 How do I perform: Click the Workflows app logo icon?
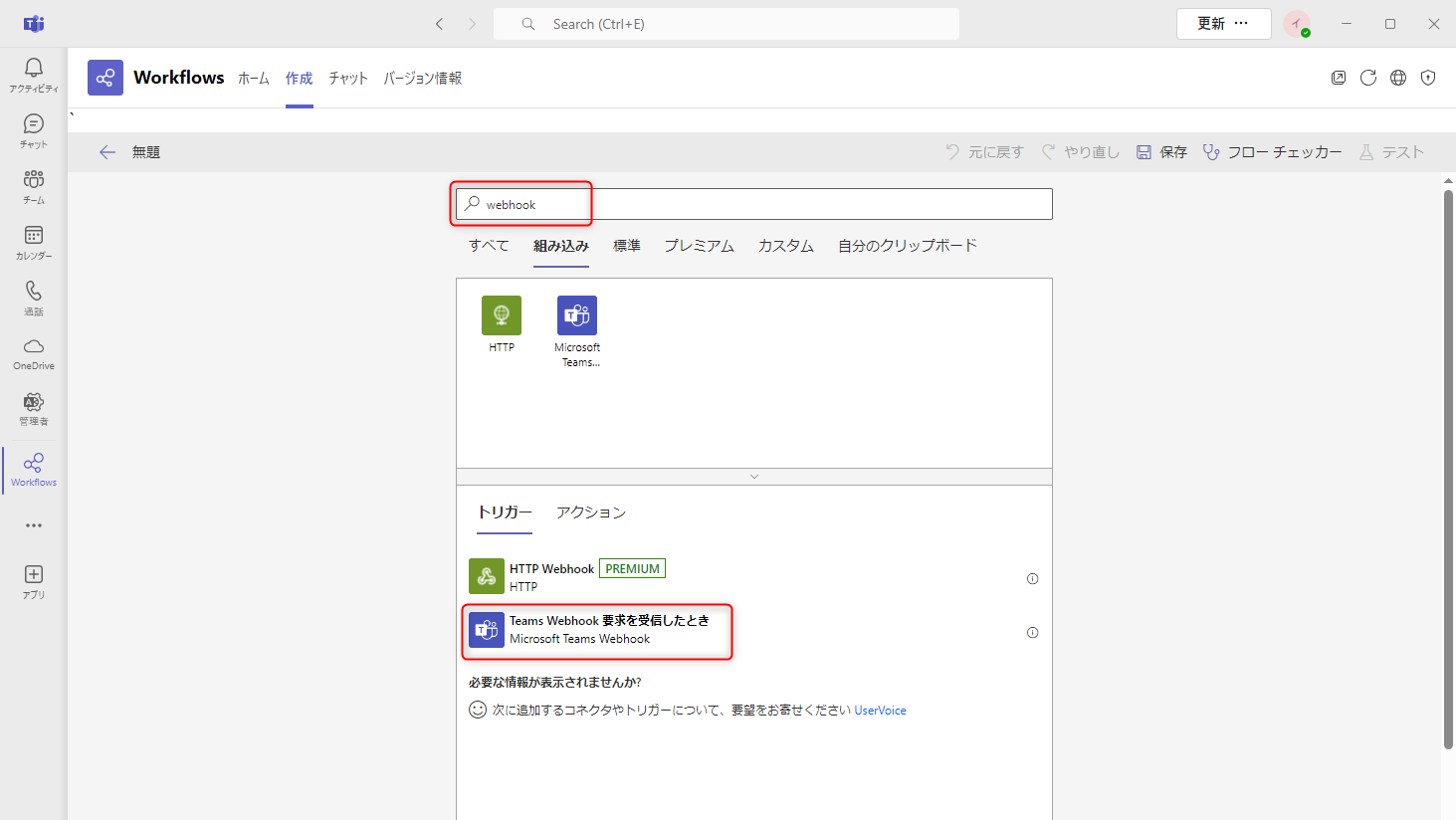tap(105, 78)
